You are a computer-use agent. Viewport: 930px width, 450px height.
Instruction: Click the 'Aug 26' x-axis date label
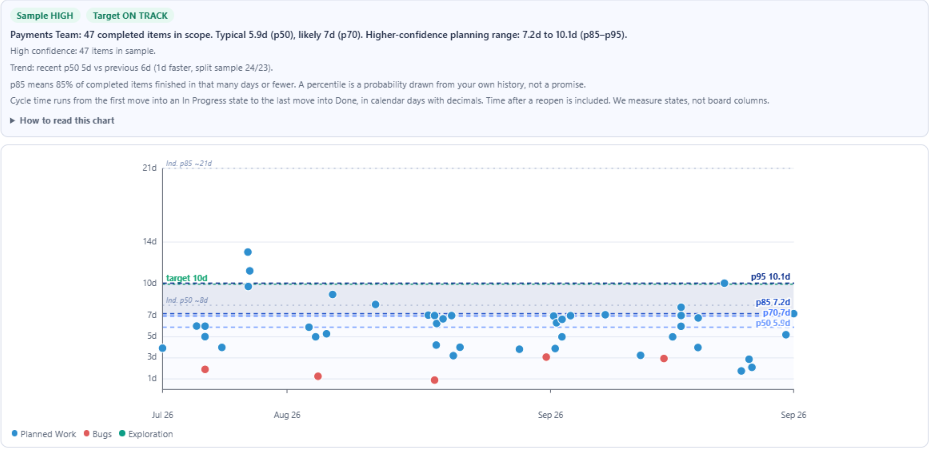pyautogui.click(x=287, y=415)
